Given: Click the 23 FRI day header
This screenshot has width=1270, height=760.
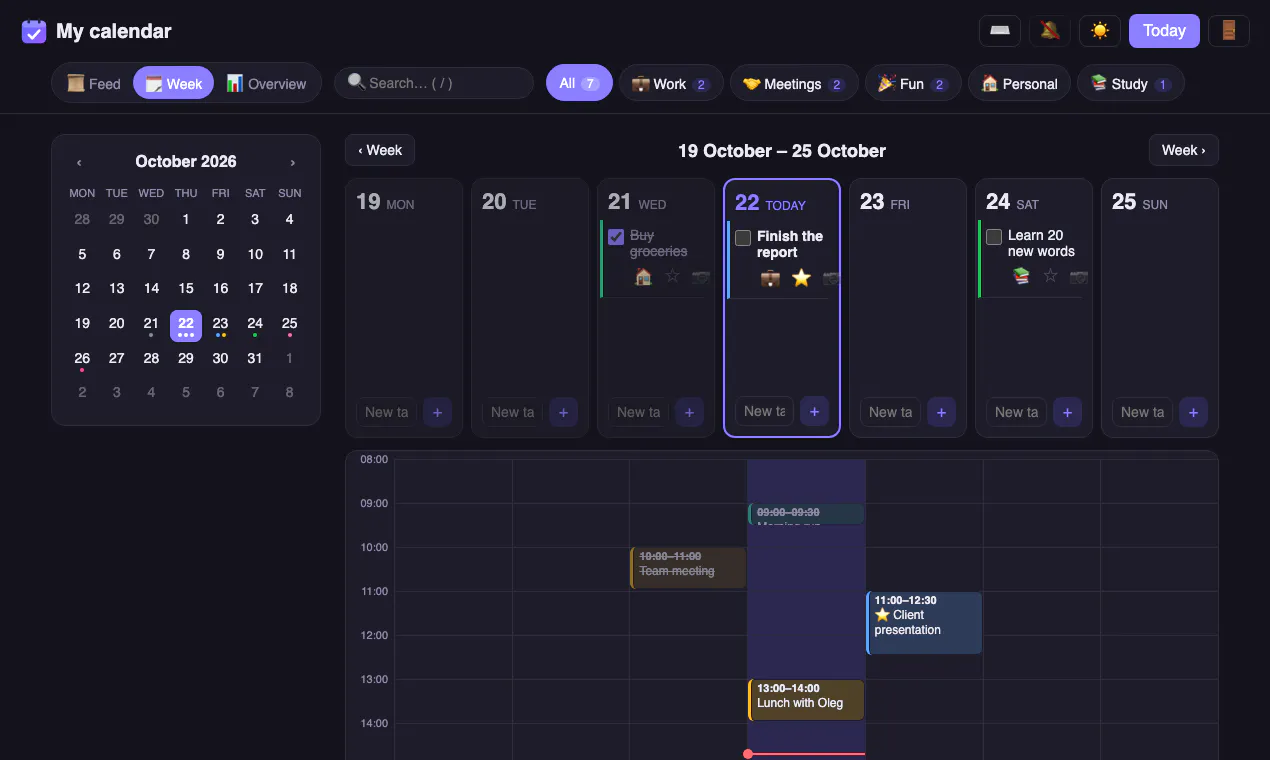Looking at the screenshot, I should [x=885, y=202].
